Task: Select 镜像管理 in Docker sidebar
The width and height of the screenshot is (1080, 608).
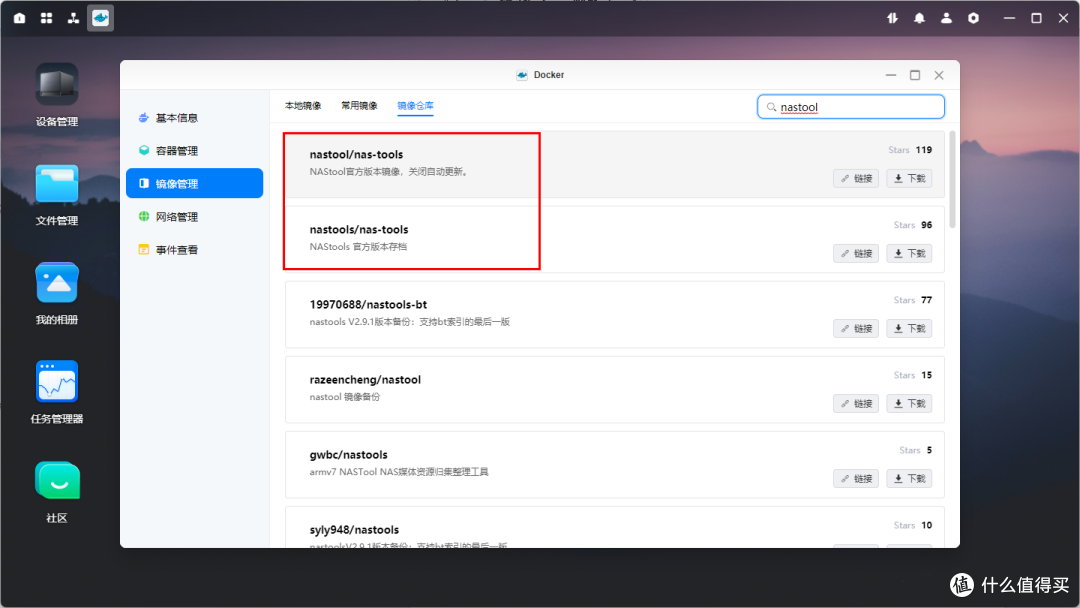Action: (194, 183)
